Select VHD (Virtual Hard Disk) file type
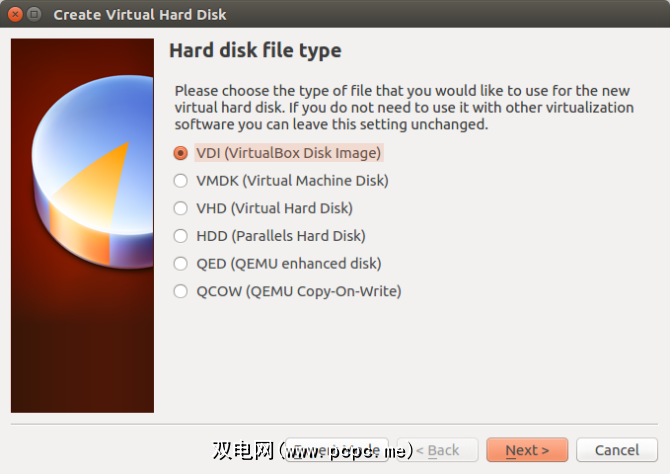Screen dimensions: 670x474 (x=180, y=208)
